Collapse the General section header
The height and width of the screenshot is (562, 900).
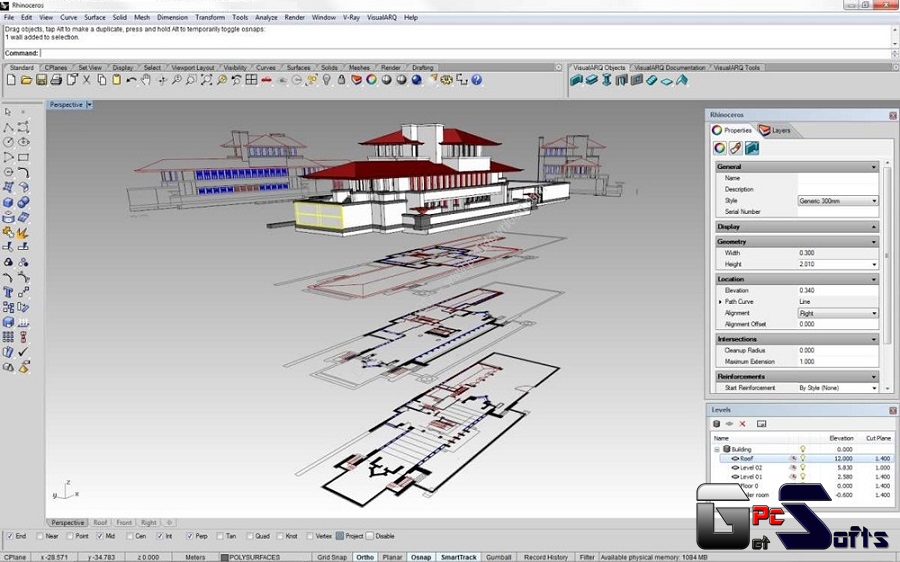(797, 166)
